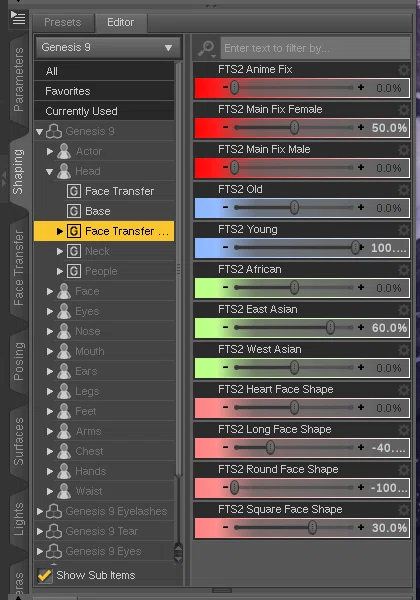
Task: Click the Genesis 9 figure icon in tree
Action: [54, 131]
